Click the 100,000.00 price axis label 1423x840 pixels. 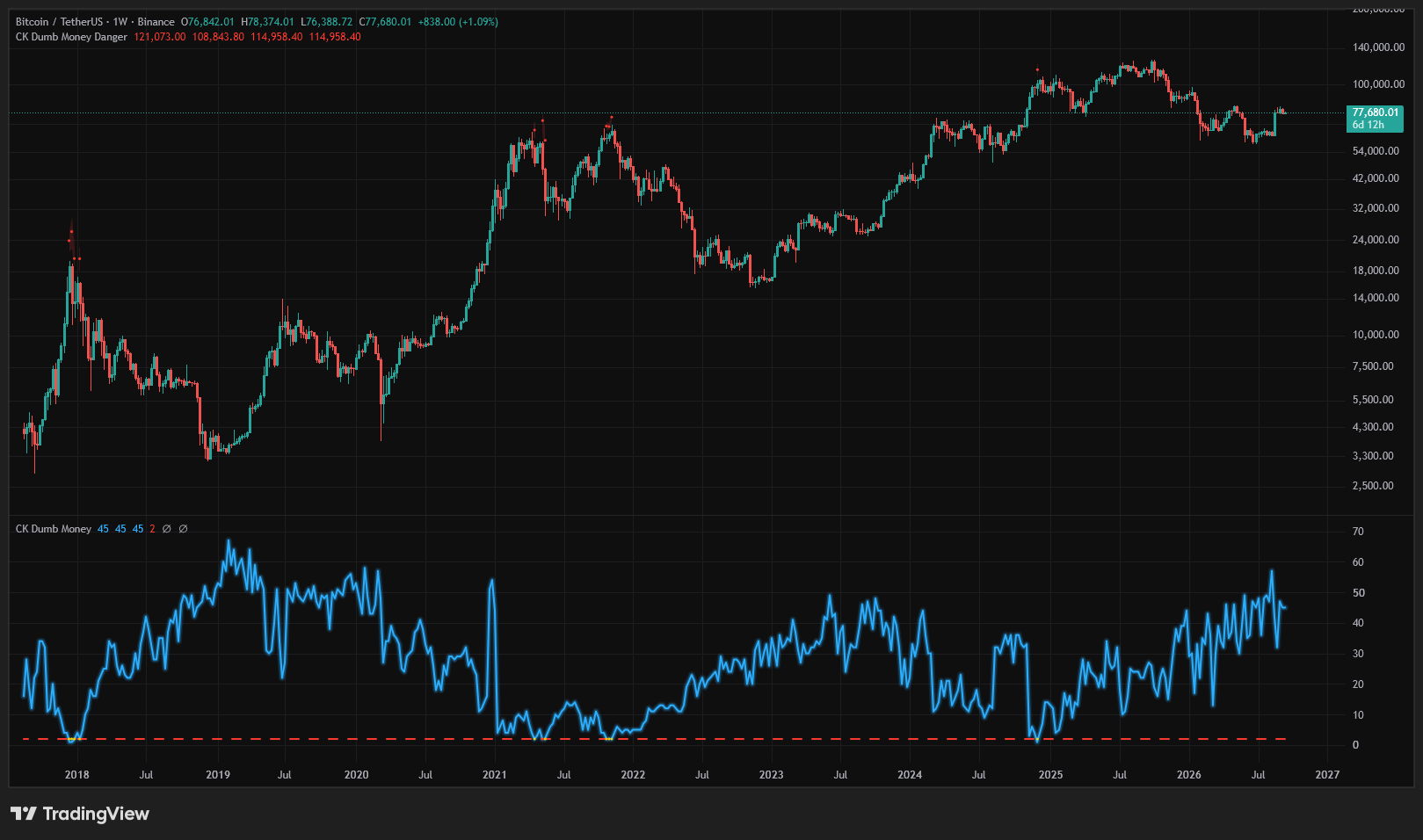(1378, 84)
